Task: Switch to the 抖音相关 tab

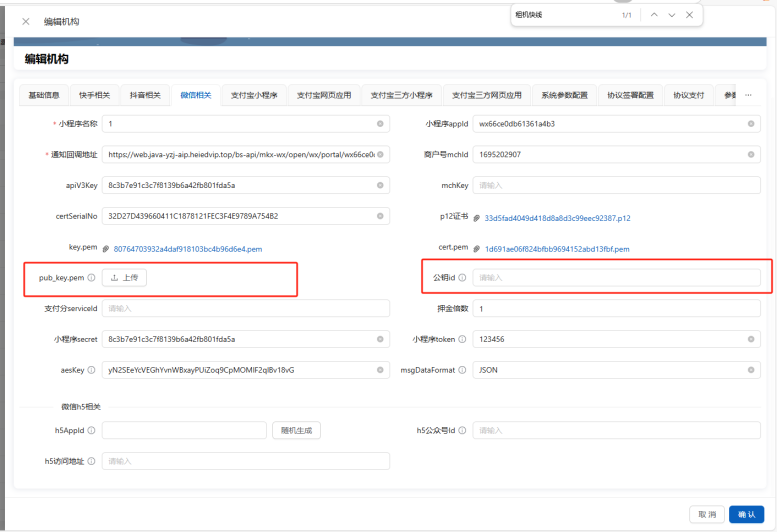Action: pyautogui.click(x=145, y=95)
